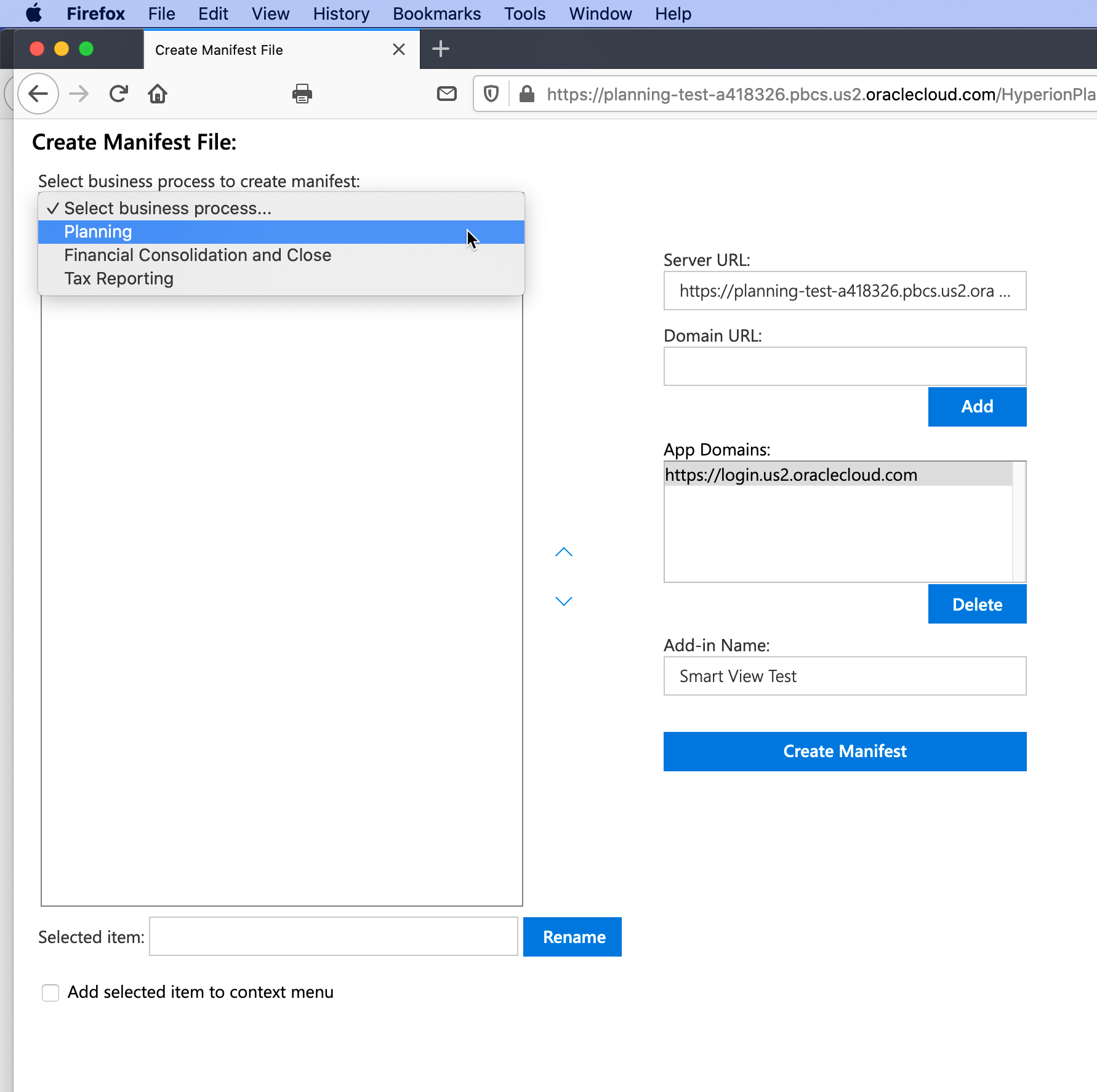This screenshot has height=1092, width=1097.
Task: Move item down with the down chevron
Action: click(564, 601)
